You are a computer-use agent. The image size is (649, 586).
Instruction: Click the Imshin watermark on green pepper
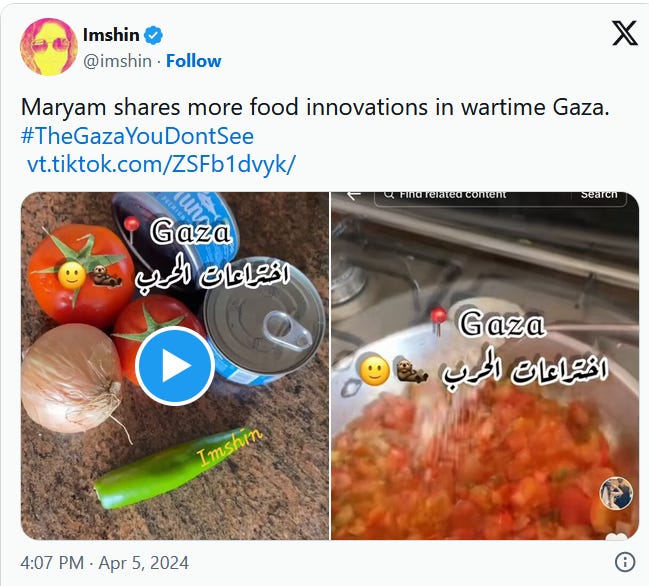(229, 447)
